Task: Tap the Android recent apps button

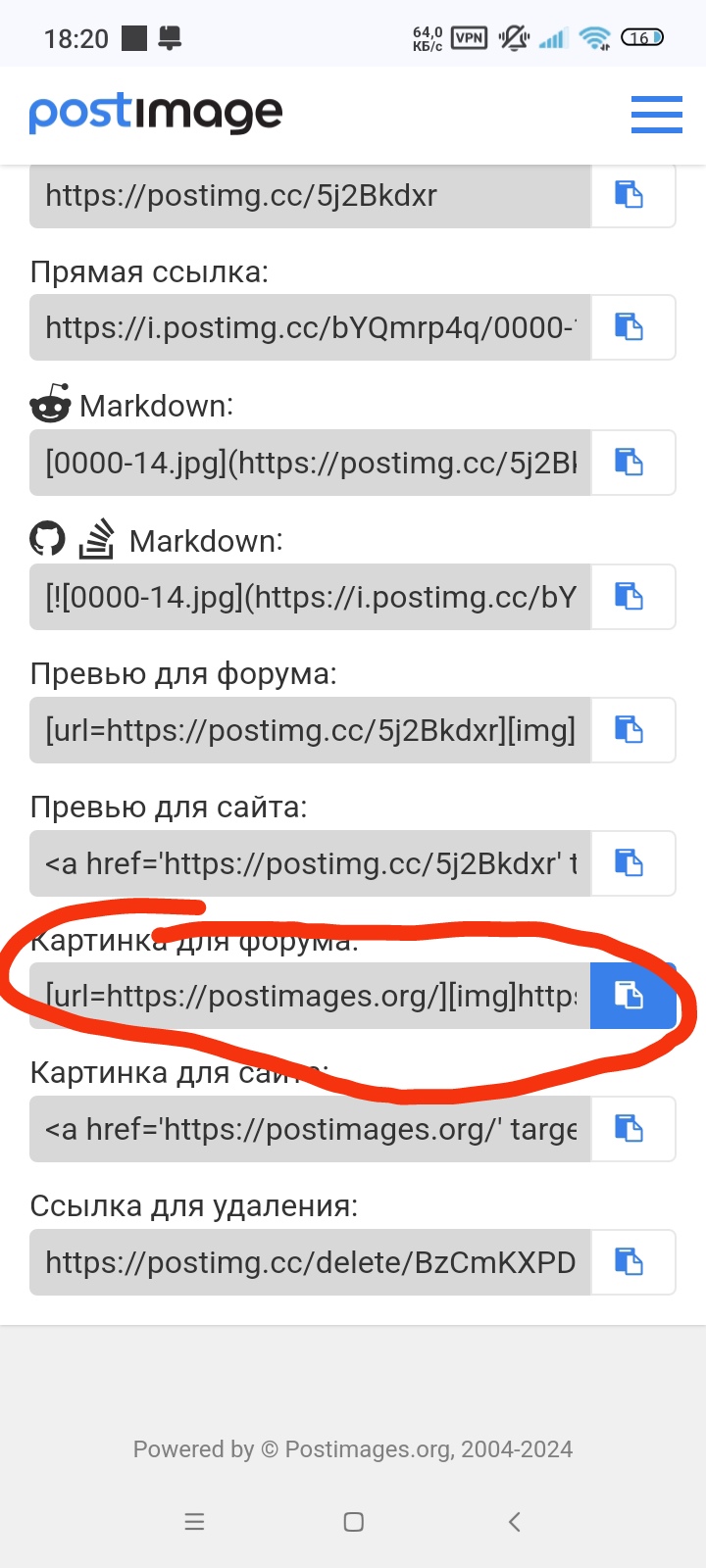Action: tap(194, 1522)
